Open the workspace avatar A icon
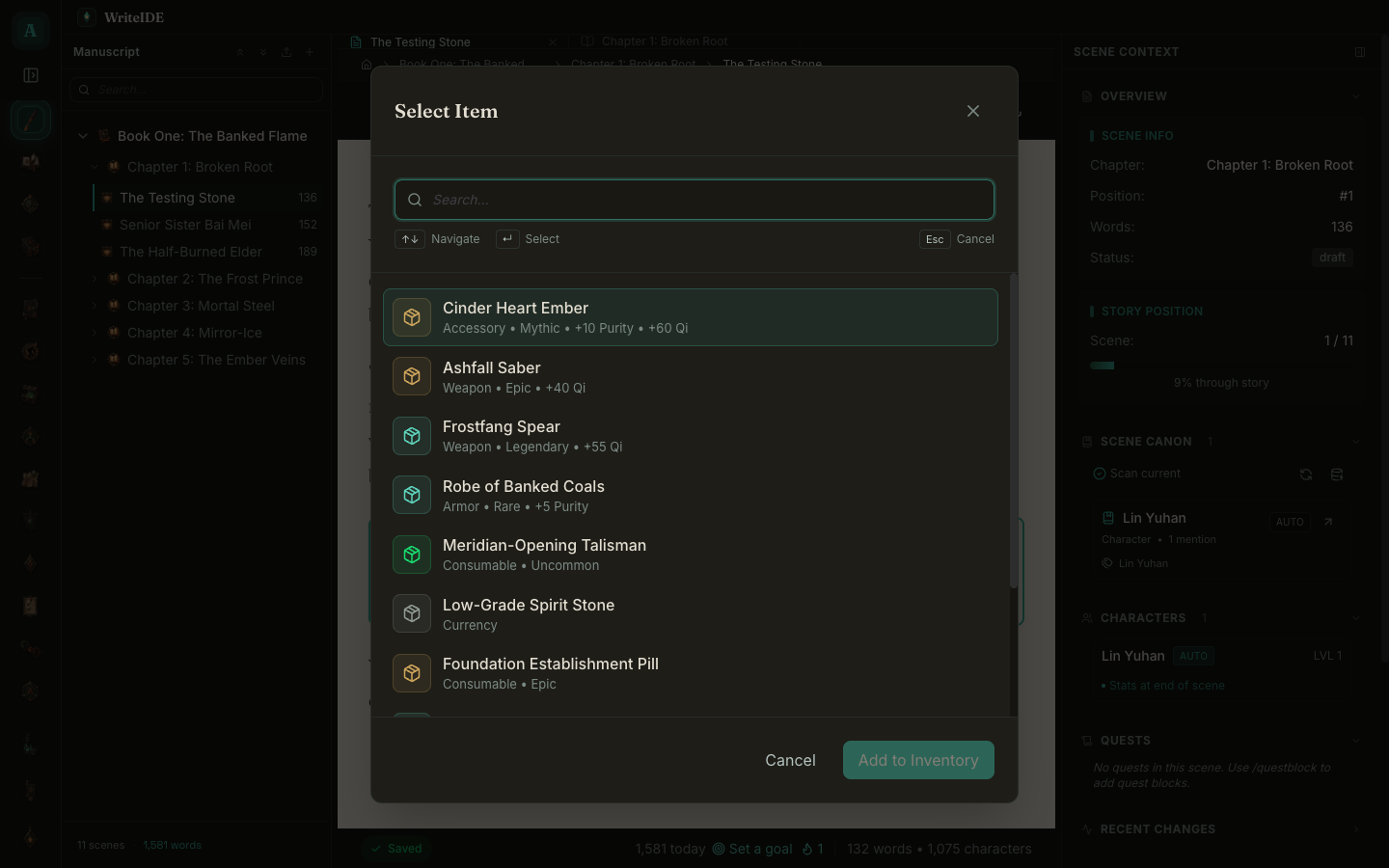 point(30,31)
